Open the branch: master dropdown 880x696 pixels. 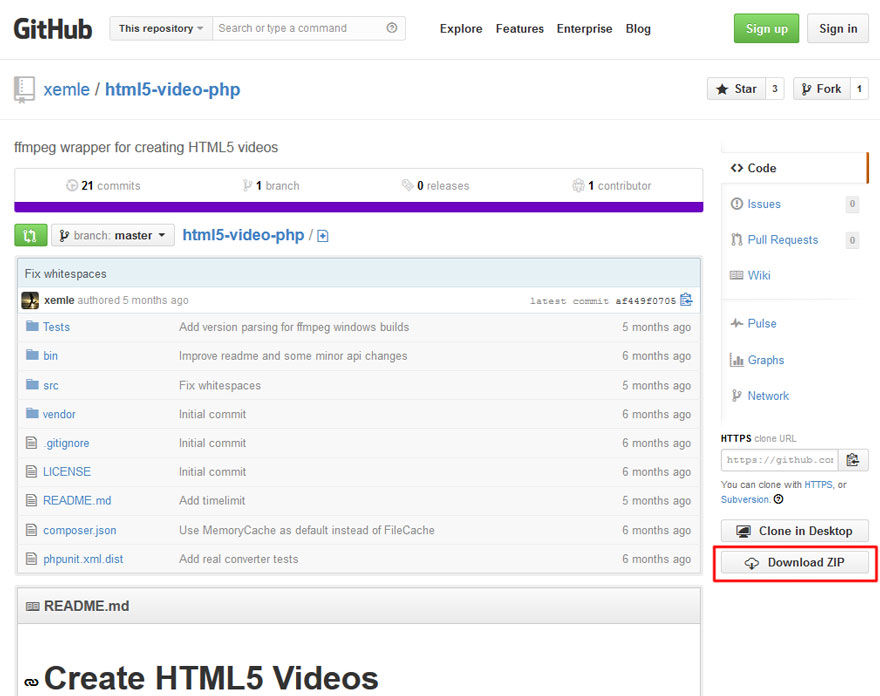pos(113,235)
